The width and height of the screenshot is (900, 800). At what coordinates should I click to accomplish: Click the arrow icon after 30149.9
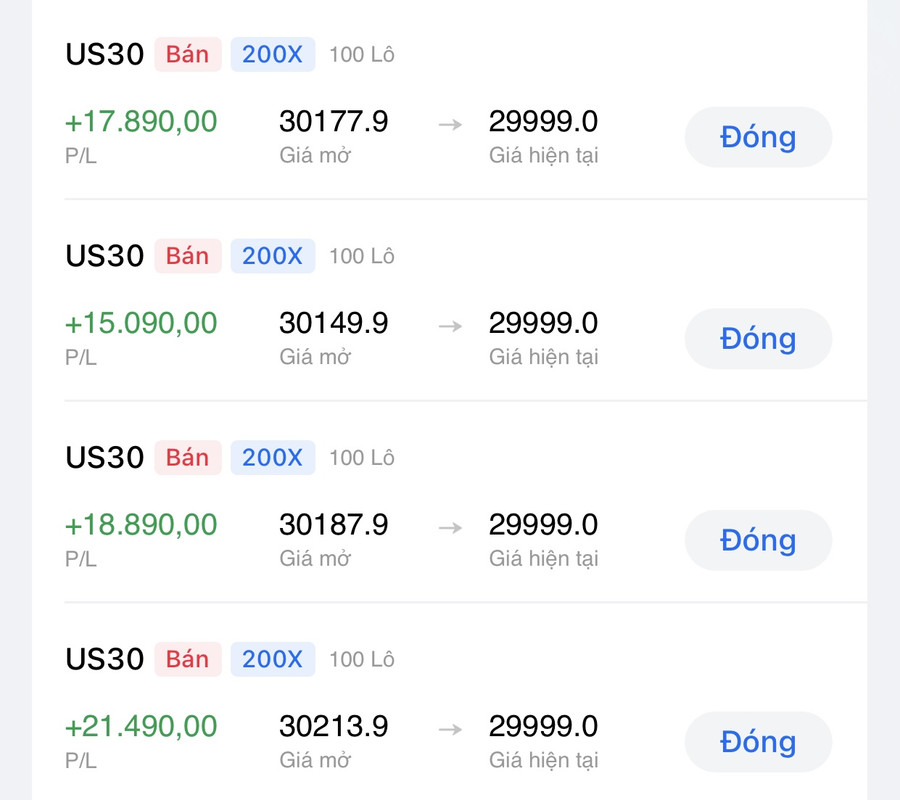[x=450, y=325]
